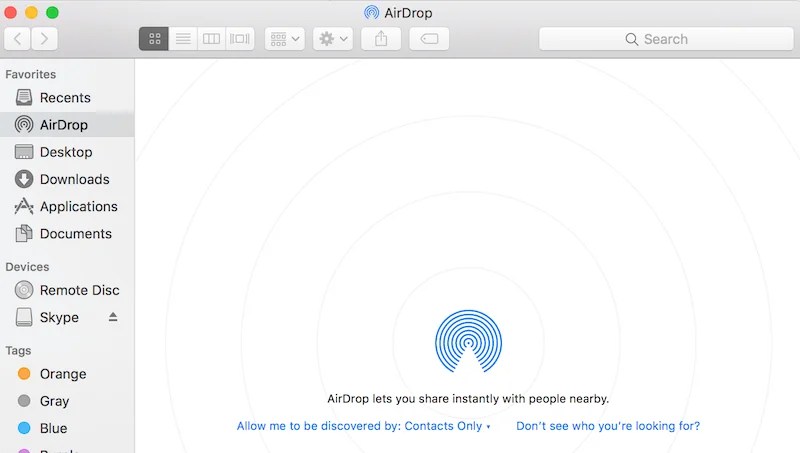The width and height of the screenshot is (800, 453).
Task: Switch to list view
Action: pyautogui.click(x=183, y=39)
